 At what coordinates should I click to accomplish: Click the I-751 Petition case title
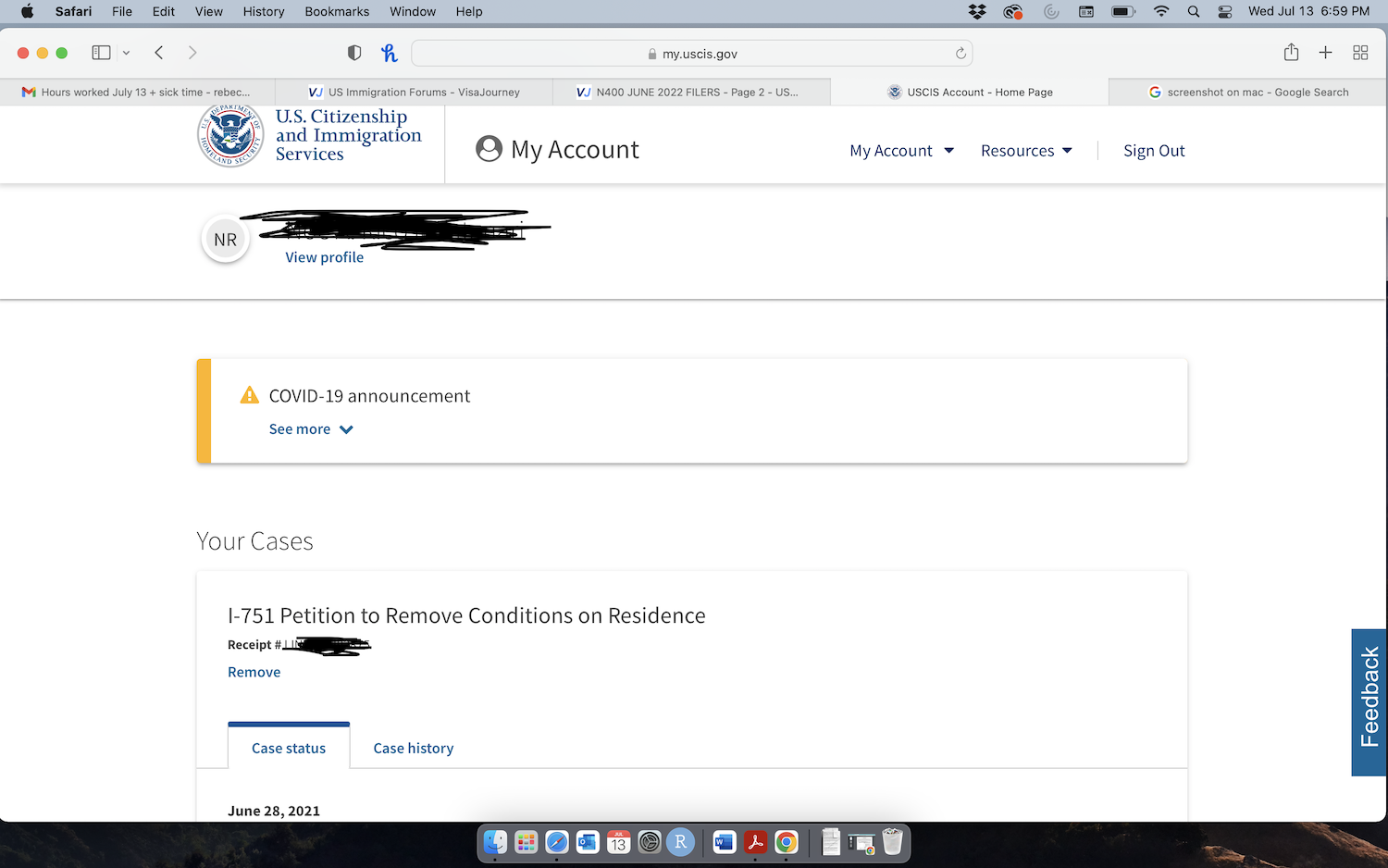466,615
